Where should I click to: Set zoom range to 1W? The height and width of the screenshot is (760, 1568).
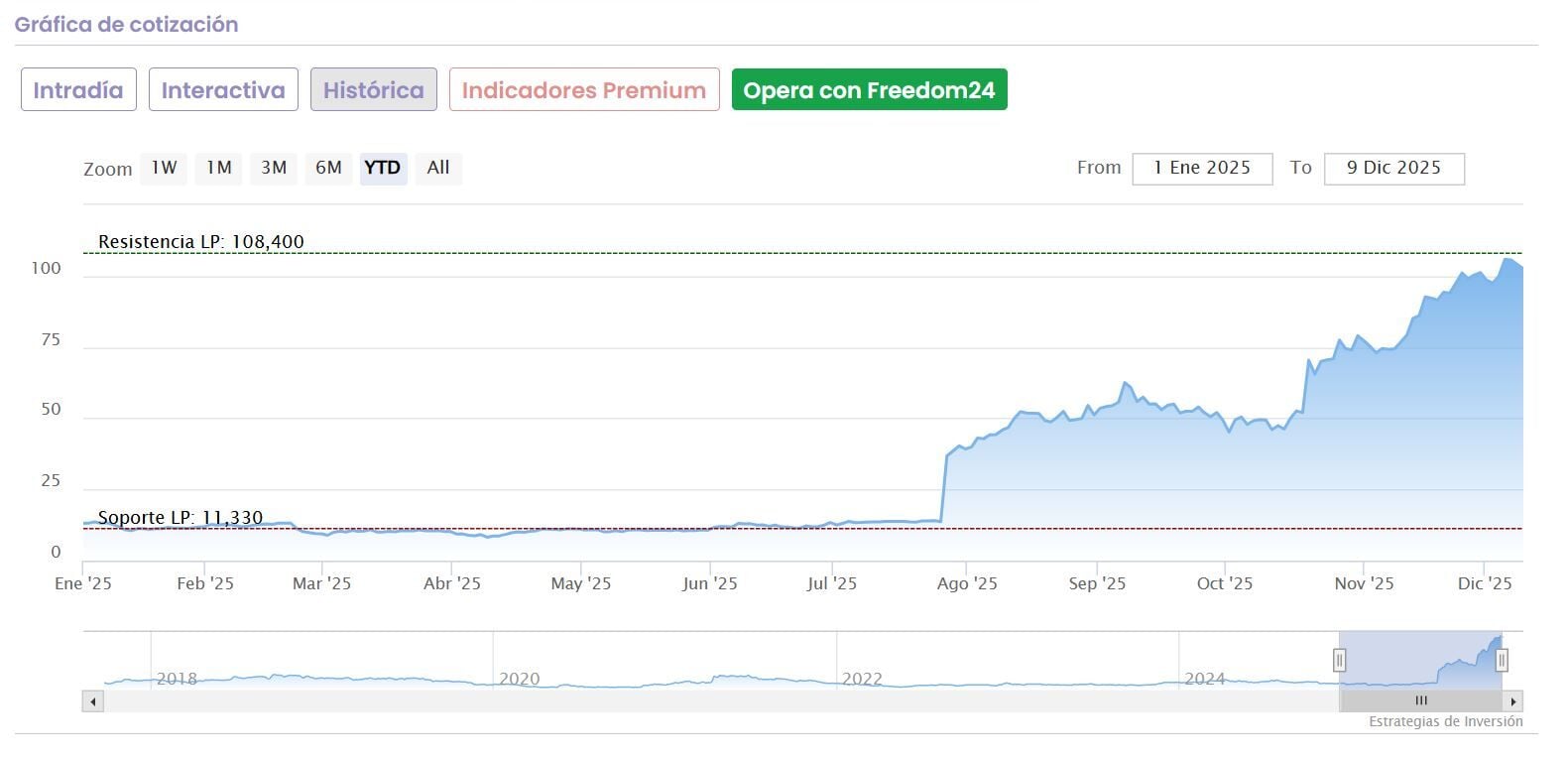pyautogui.click(x=164, y=168)
